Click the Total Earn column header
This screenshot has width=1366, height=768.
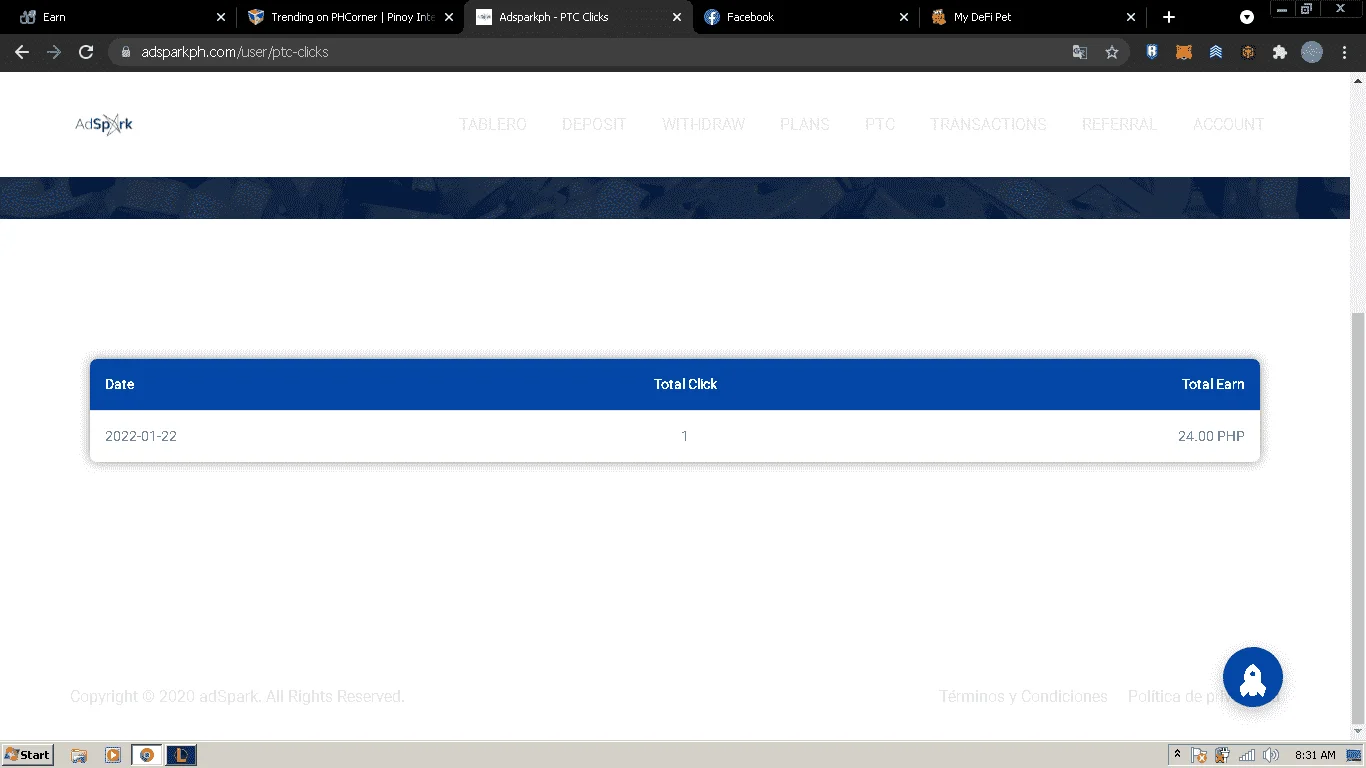pyautogui.click(x=1213, y=384)
